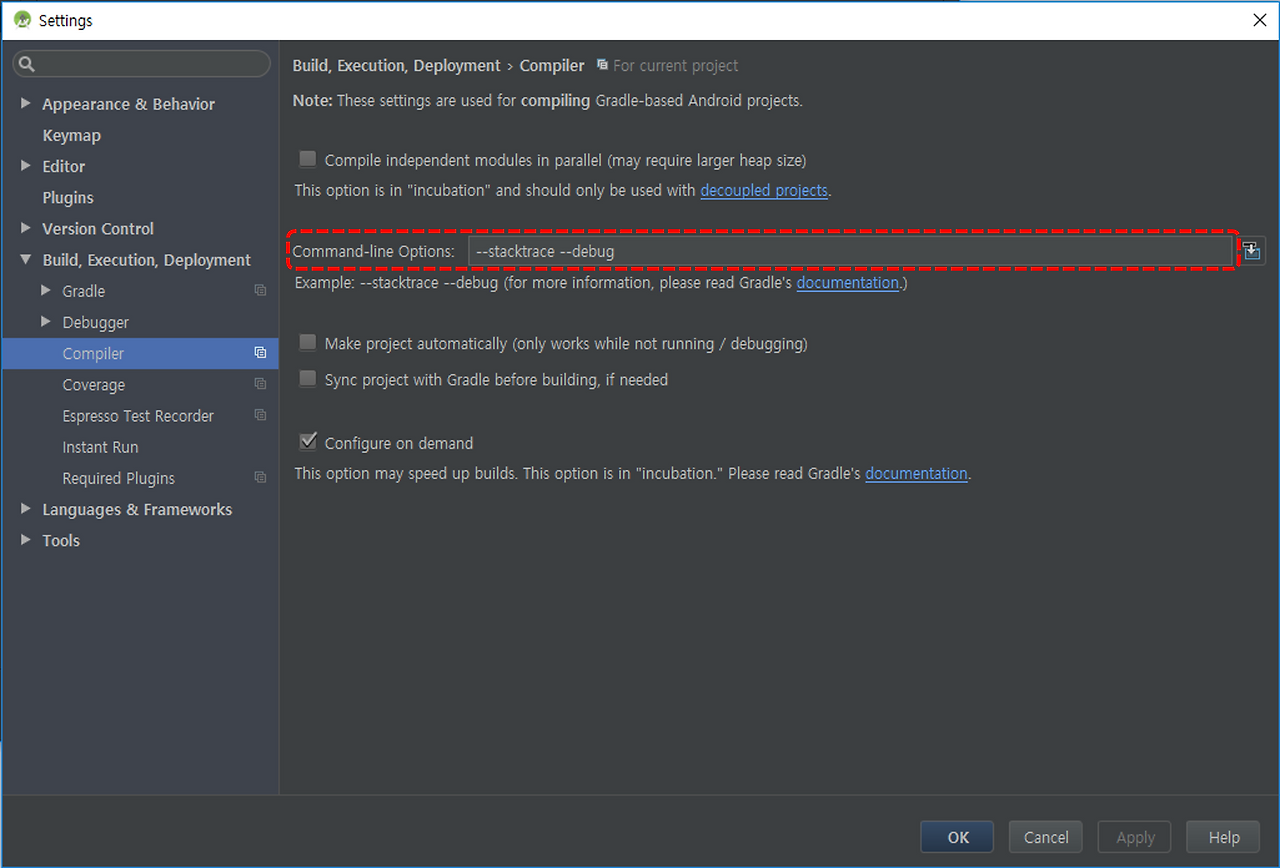
Task: Open the decoupled projects link
Action: [764, 190]
